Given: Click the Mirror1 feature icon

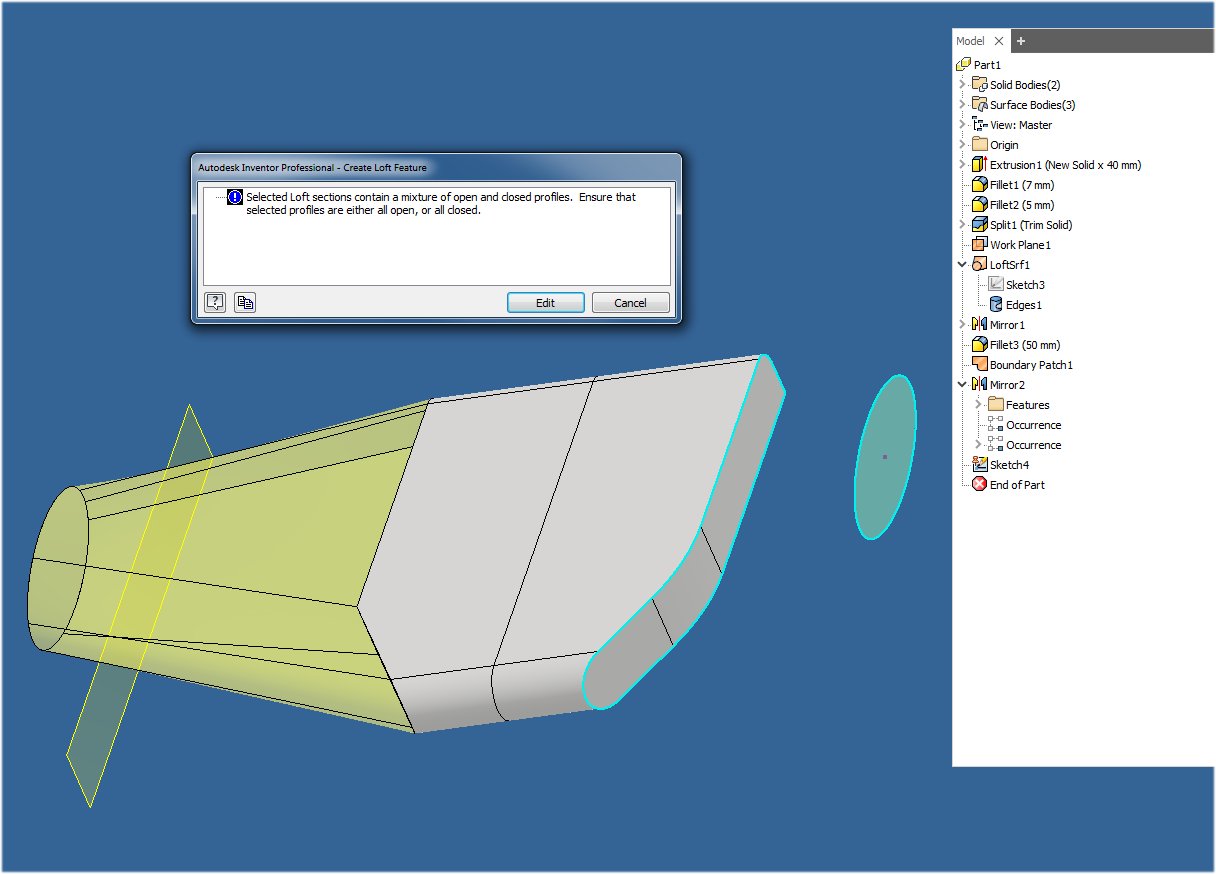Looking at the screenshot, I should 978,324.
